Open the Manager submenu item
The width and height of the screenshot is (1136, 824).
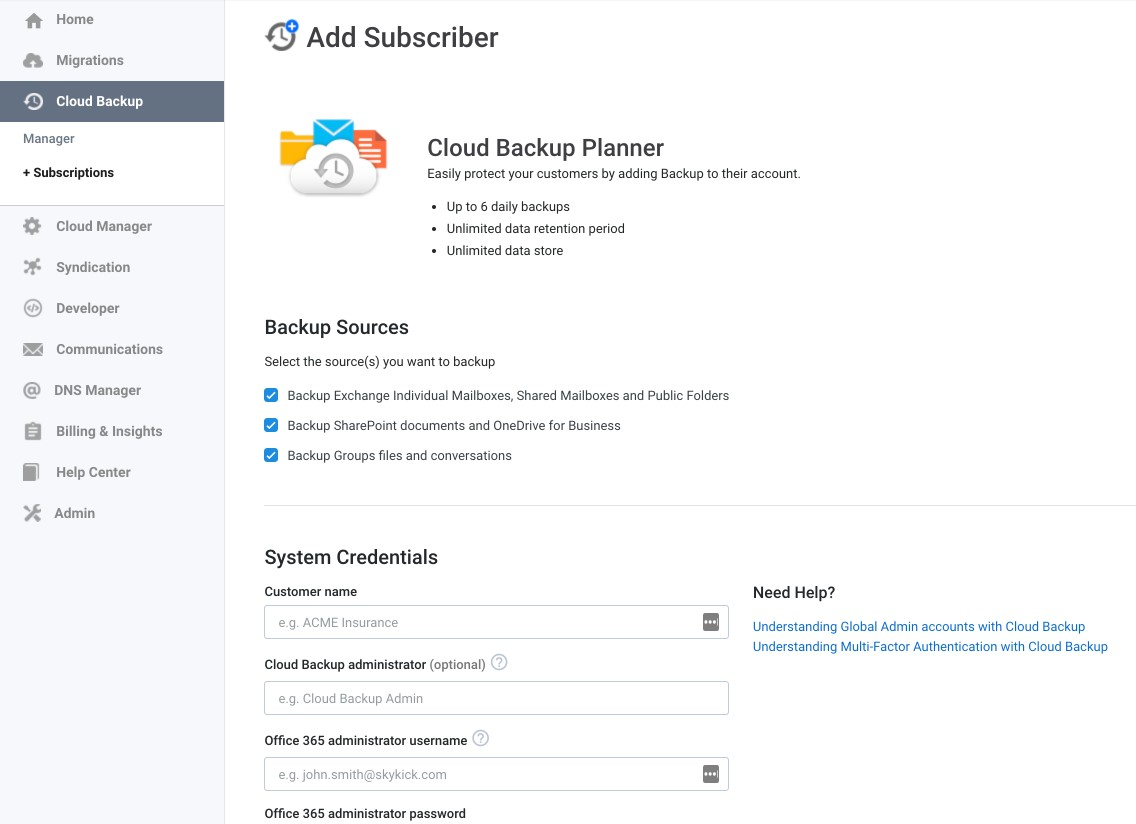click(49, 138)
